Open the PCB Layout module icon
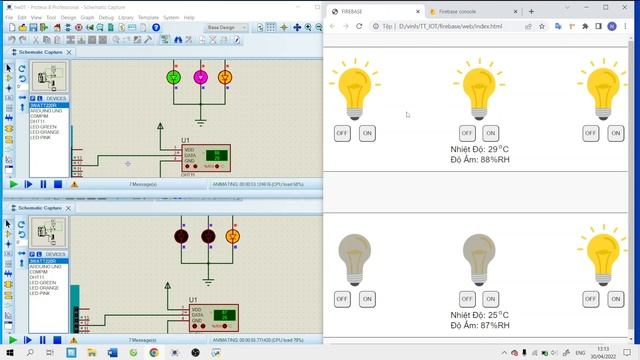This screenshot has width=640, height=360. click(x=79, y=27)
